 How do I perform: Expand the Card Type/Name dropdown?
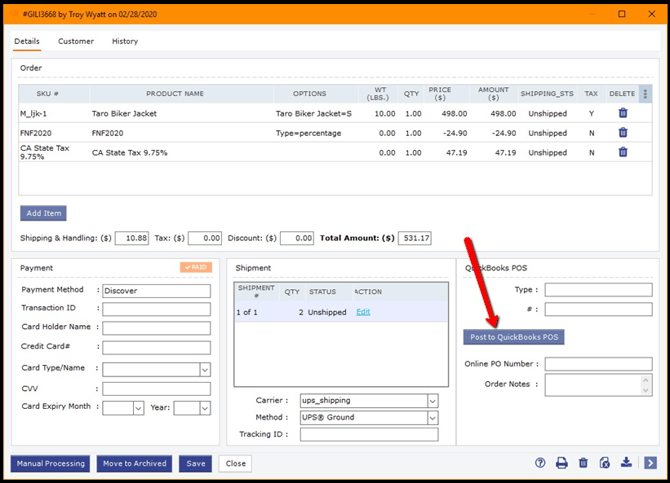tap(205, 369)
